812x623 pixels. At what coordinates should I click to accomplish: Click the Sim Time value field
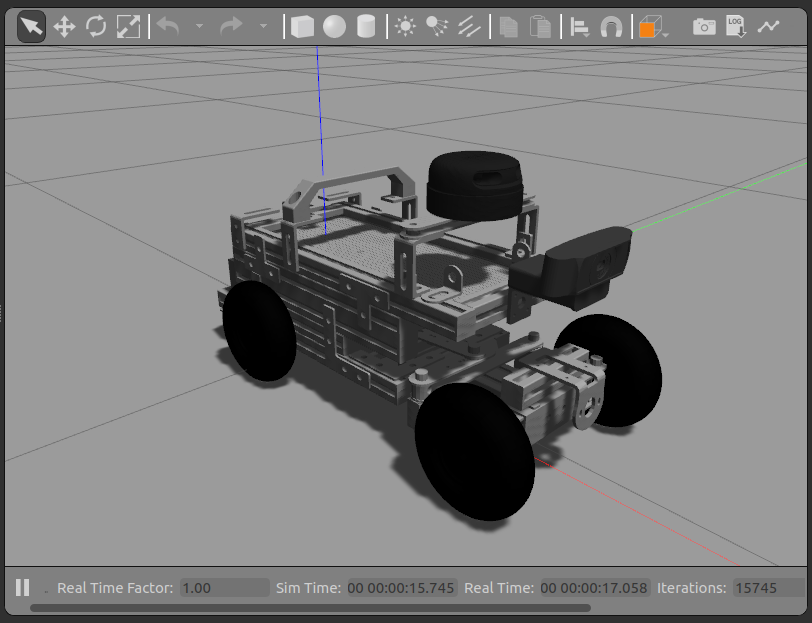402,588
